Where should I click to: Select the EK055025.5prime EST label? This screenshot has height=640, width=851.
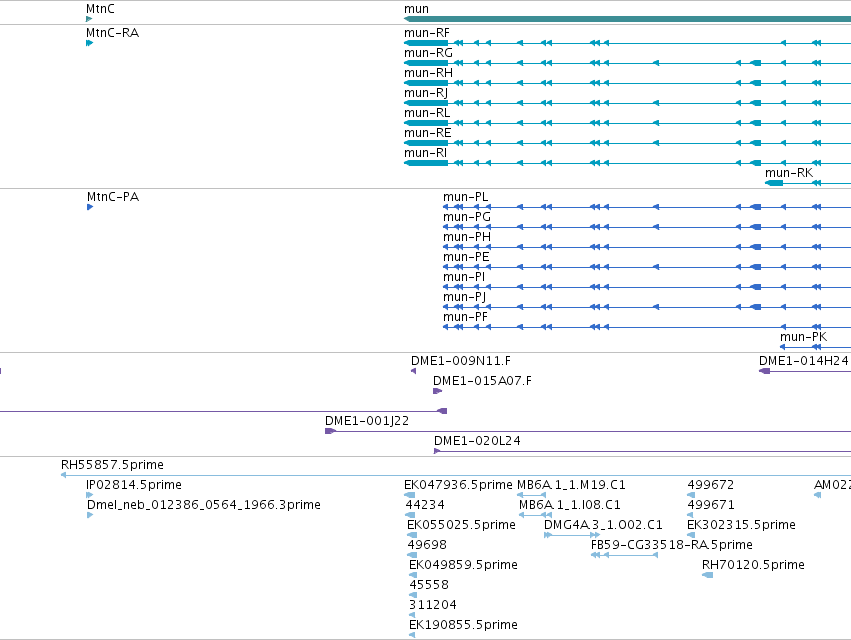[461, 525]
